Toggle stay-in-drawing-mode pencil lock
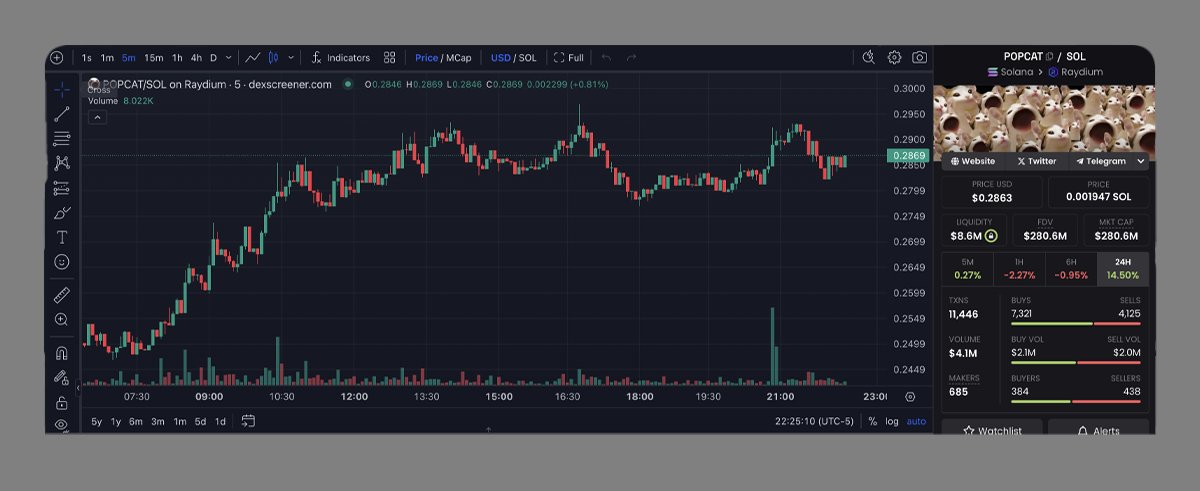The height and width of the screenshot is (491, 1200). coord(62,378)
